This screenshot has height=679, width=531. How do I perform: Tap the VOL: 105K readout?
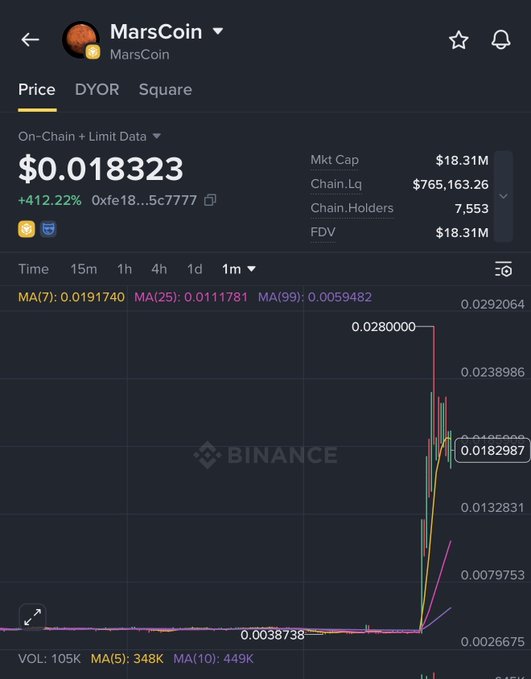[x=49, y=659]
